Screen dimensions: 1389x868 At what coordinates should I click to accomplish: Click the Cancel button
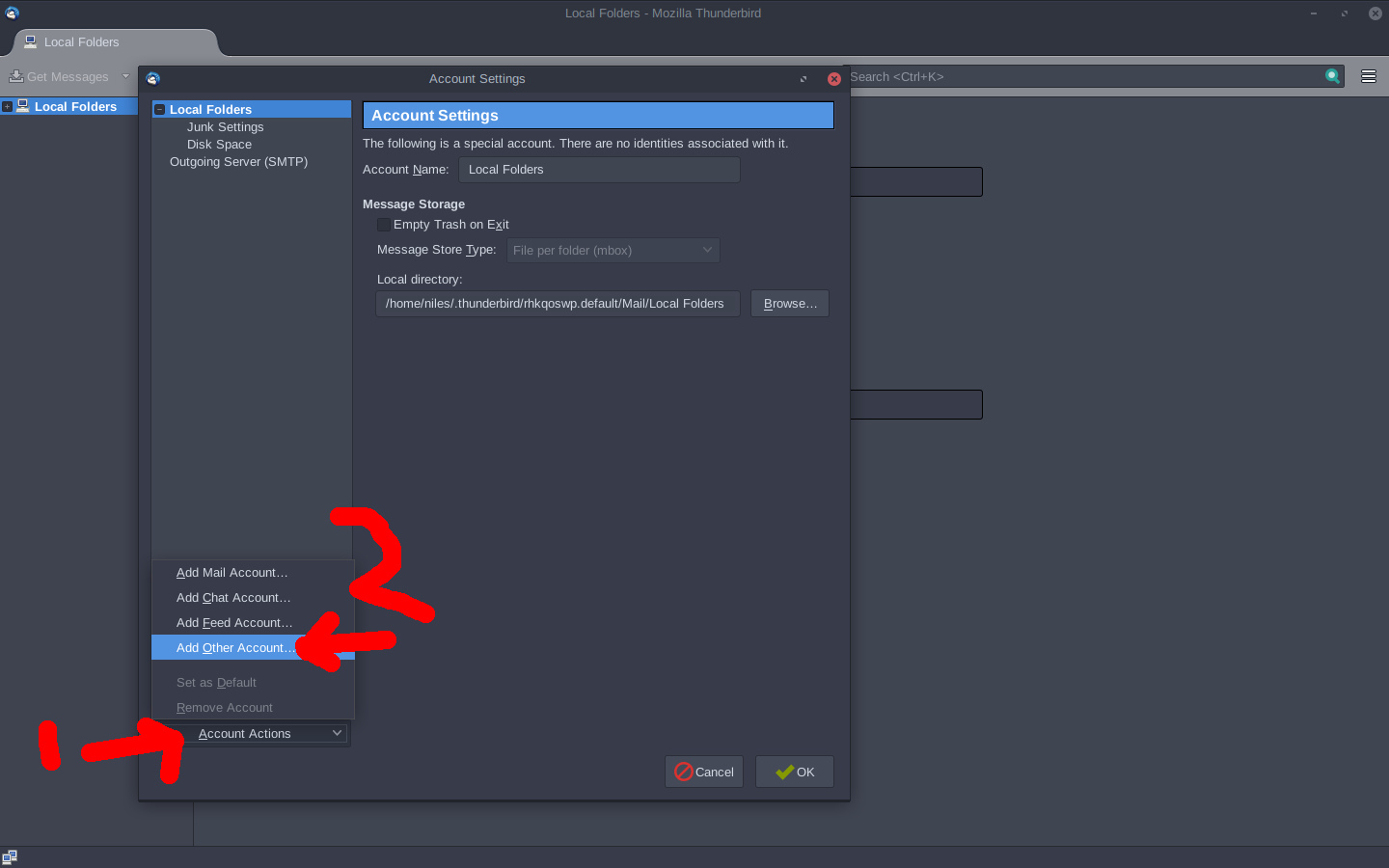click(704, 772)
